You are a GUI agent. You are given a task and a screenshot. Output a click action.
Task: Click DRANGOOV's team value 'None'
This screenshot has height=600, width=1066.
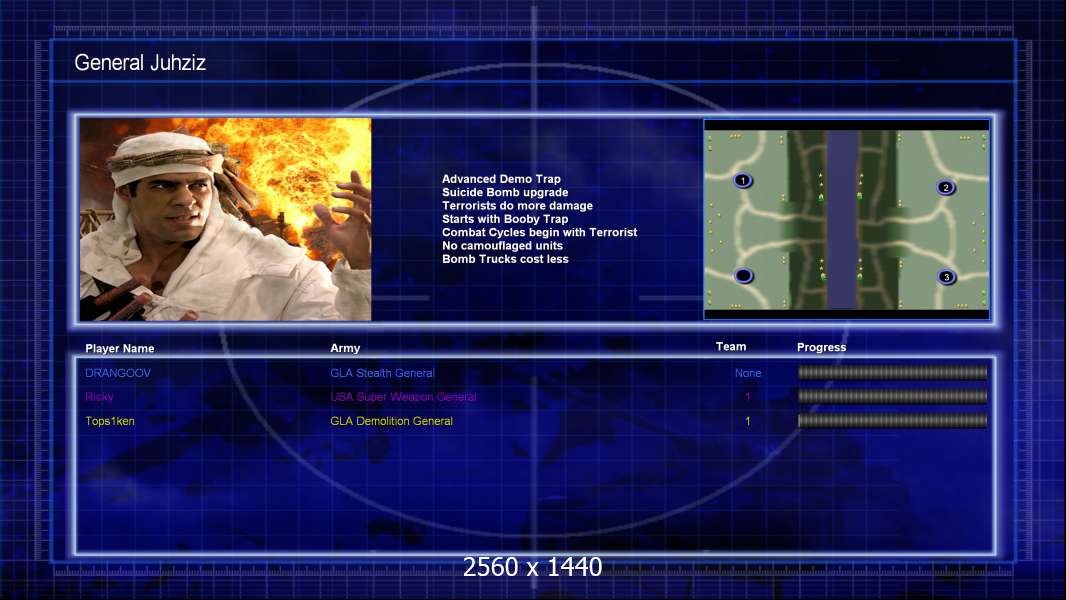tap(748, 373)
